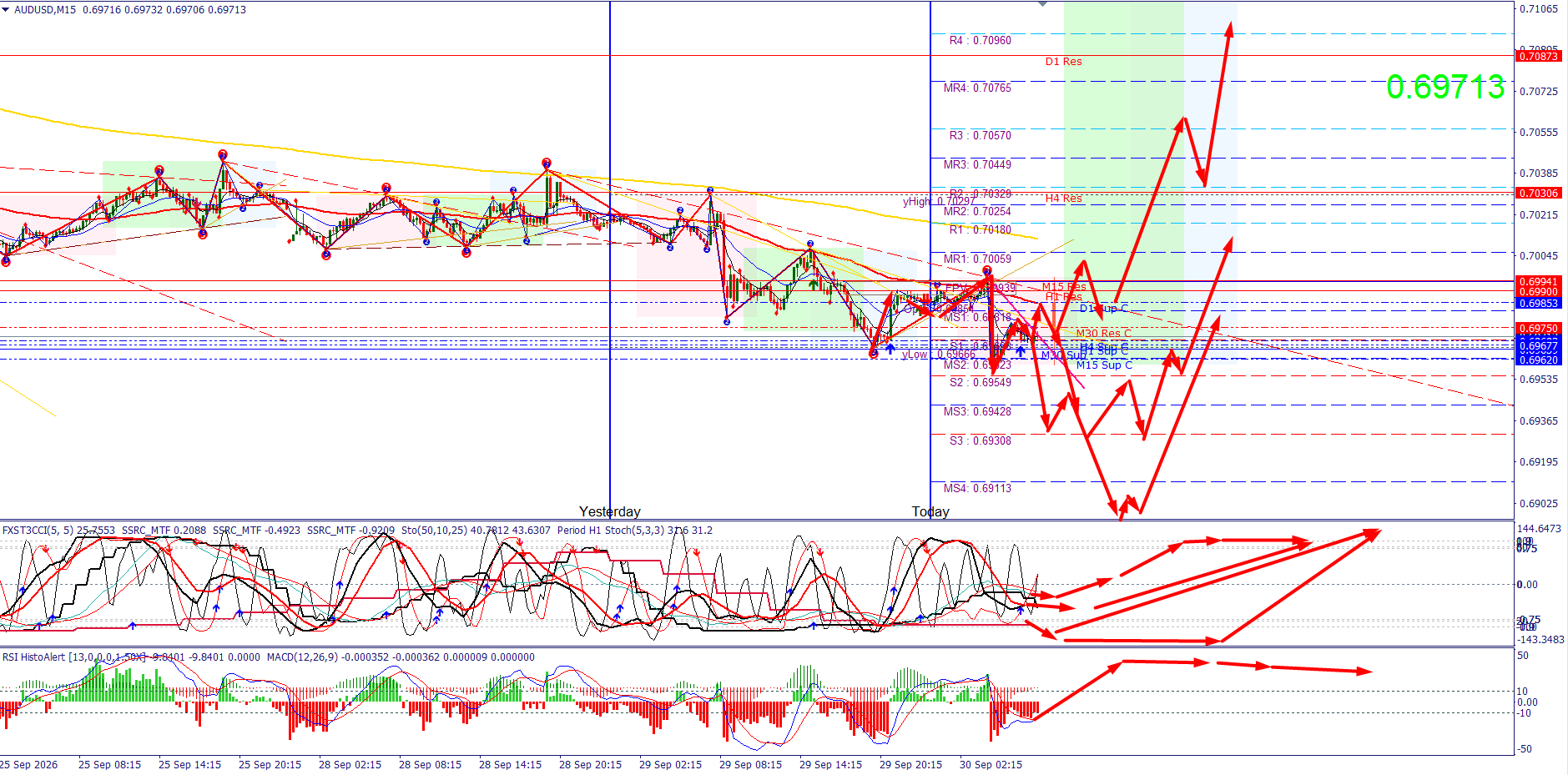The height and width of the screenshot is (775, 1568).
Task: Click the S2 : 0.69549 pivot label
Action: point(981,382)
